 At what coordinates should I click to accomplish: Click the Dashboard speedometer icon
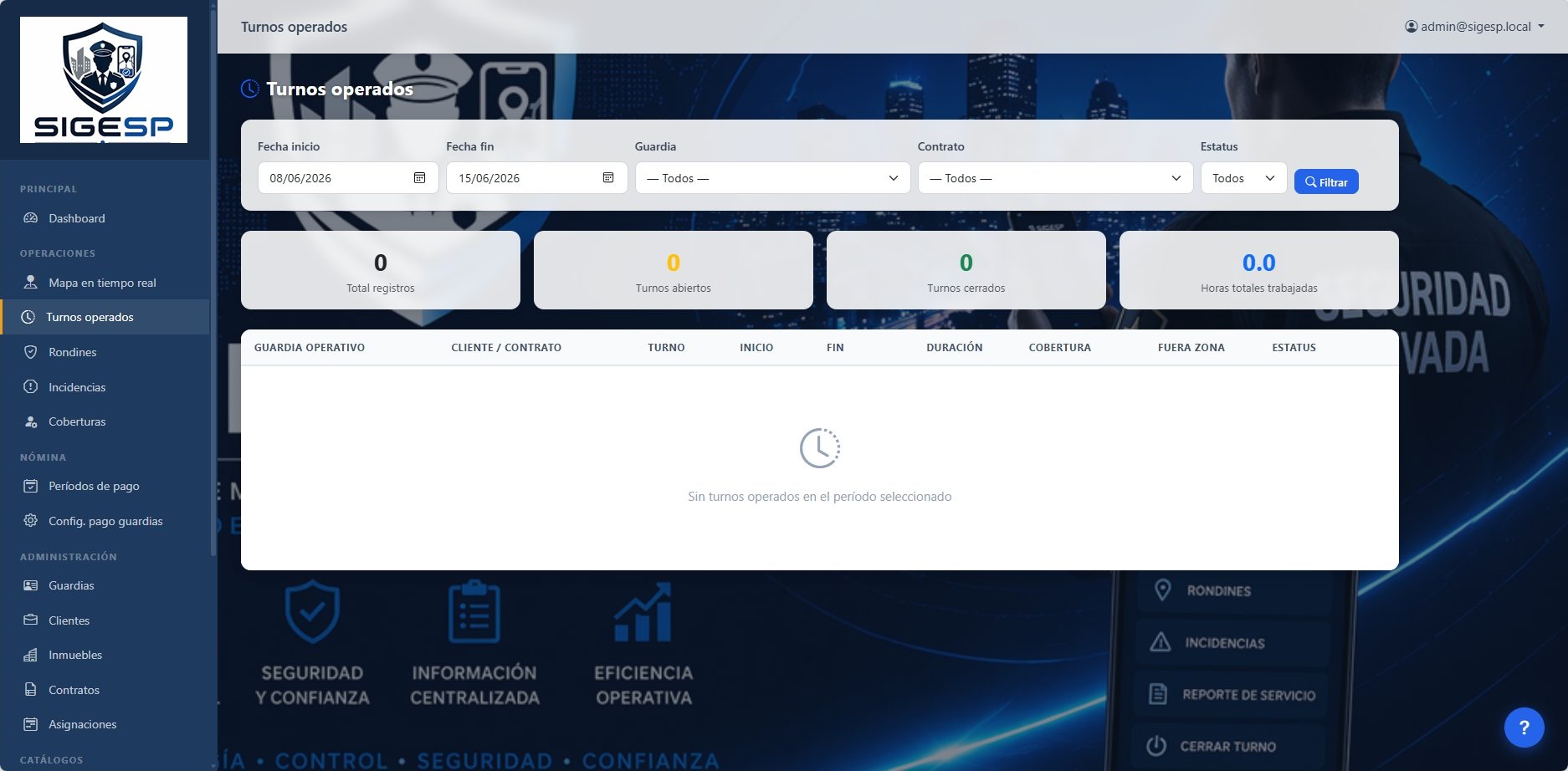[31, 218]
